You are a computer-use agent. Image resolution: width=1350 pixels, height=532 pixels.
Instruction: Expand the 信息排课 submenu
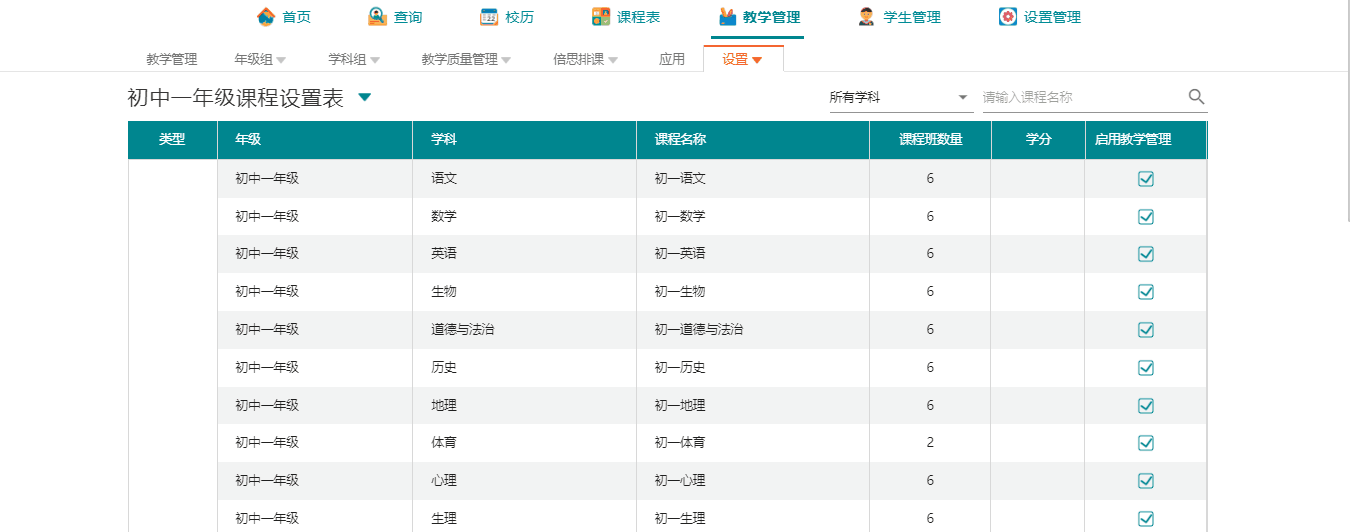585,59
